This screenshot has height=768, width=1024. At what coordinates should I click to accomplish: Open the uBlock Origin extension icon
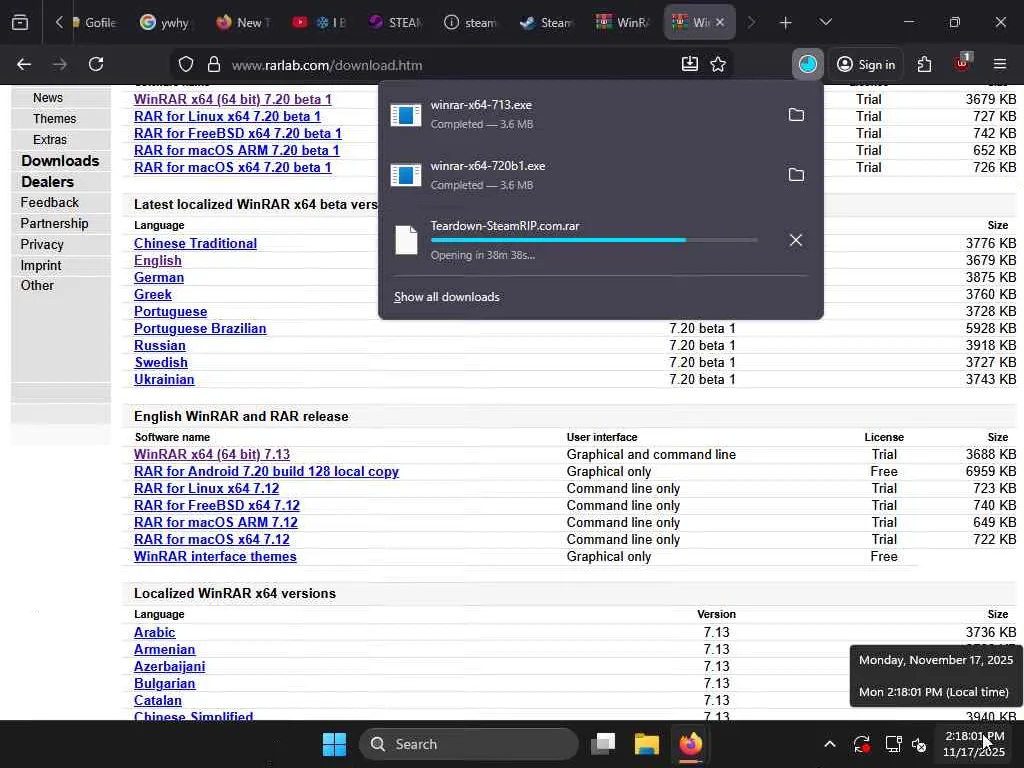[962, 63]
